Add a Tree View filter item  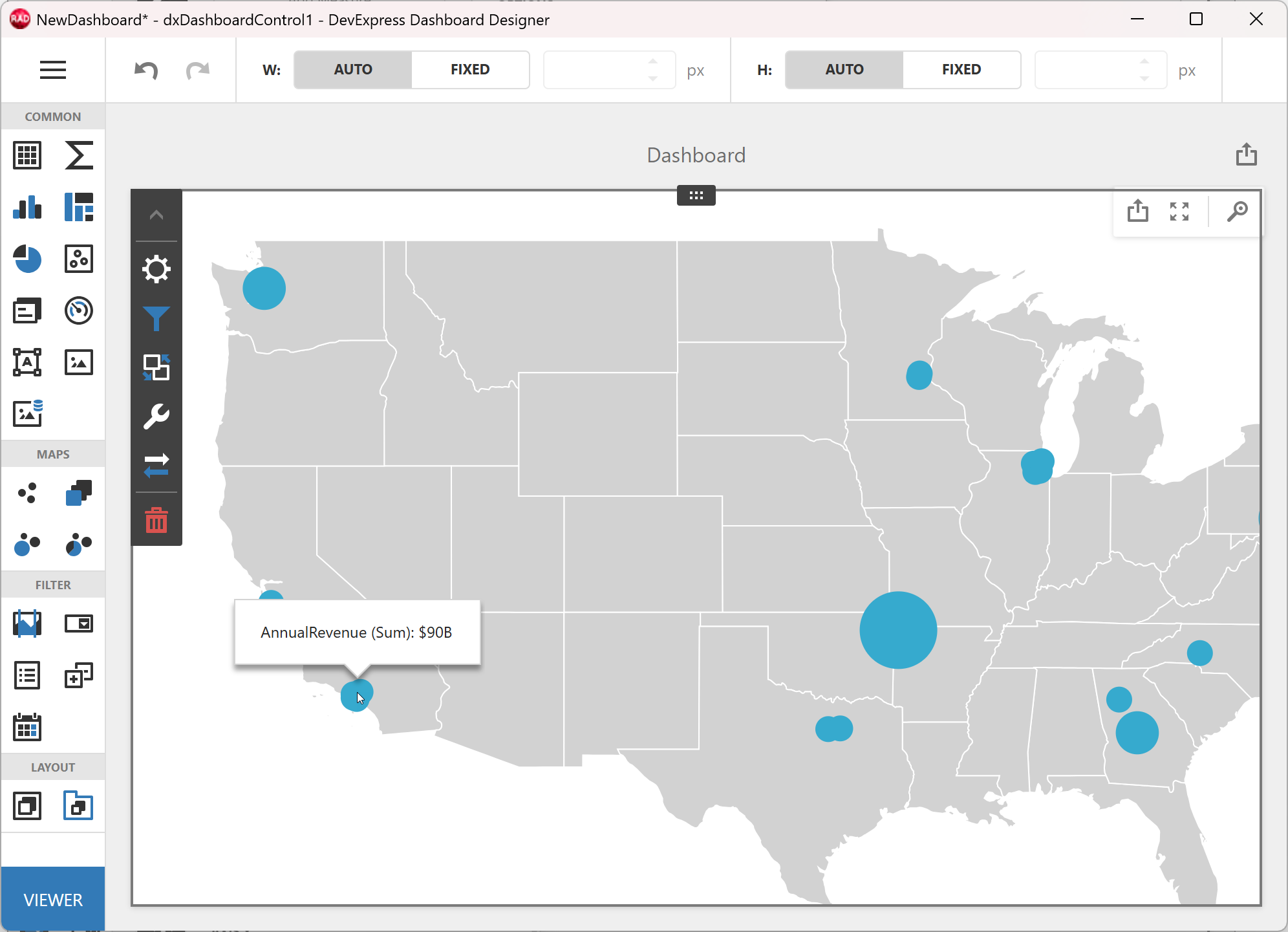click(79, 675)
